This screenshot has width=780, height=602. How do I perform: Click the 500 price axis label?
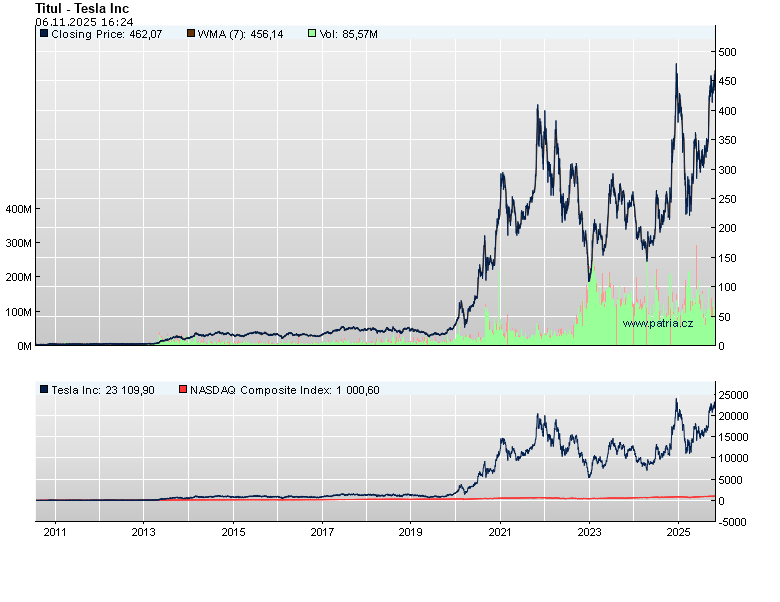(x=727, y=52)
